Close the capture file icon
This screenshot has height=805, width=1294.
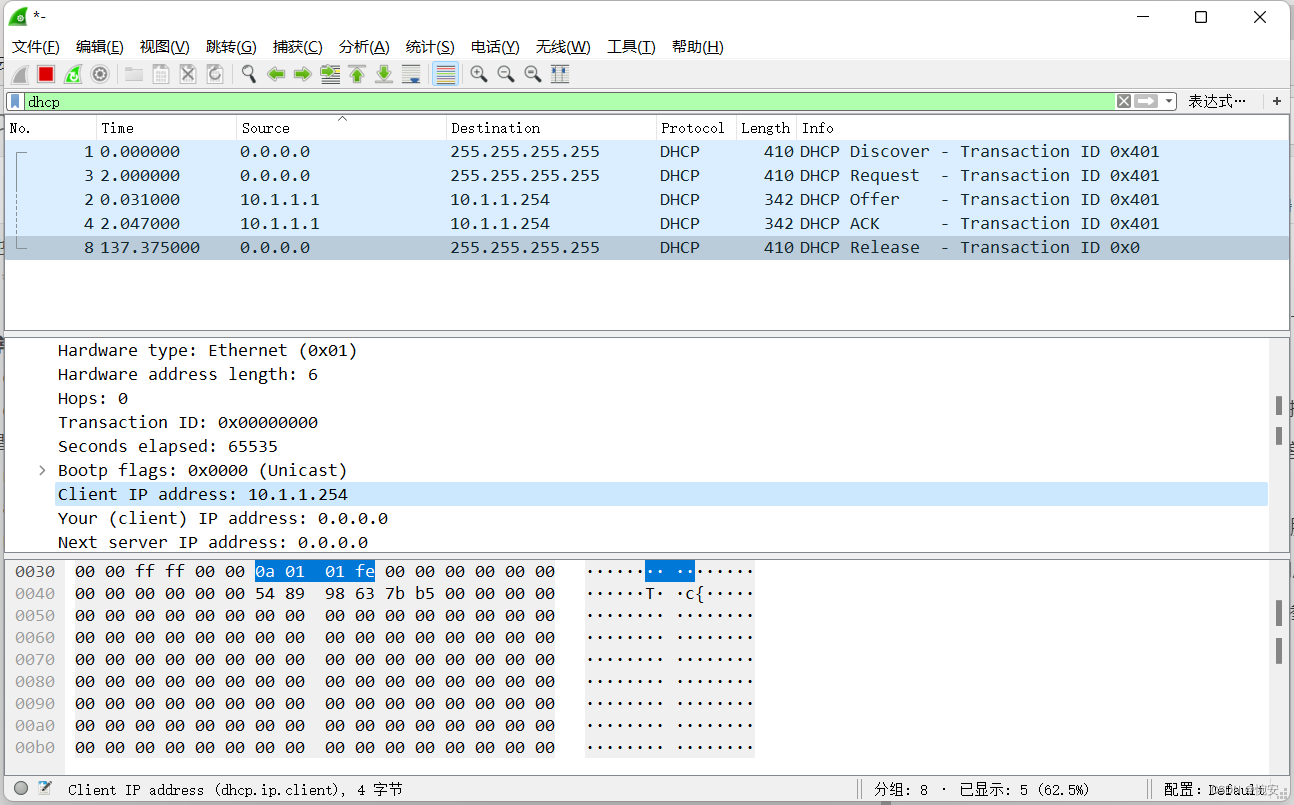187,74
